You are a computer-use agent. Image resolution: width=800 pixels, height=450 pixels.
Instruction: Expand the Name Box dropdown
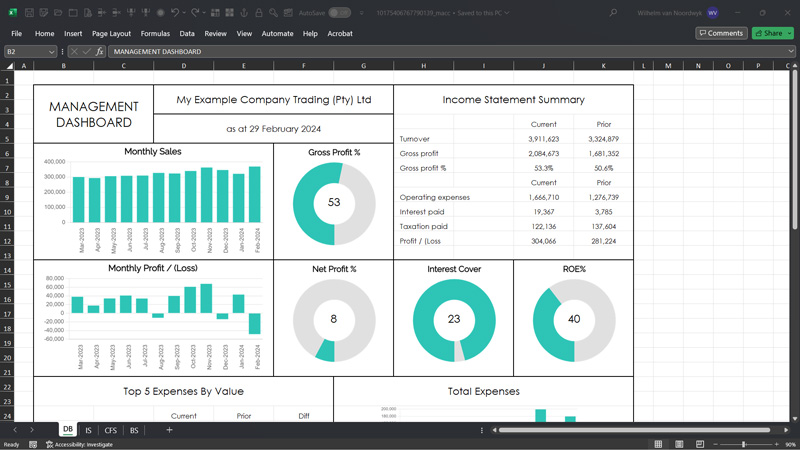pos(52,52)
